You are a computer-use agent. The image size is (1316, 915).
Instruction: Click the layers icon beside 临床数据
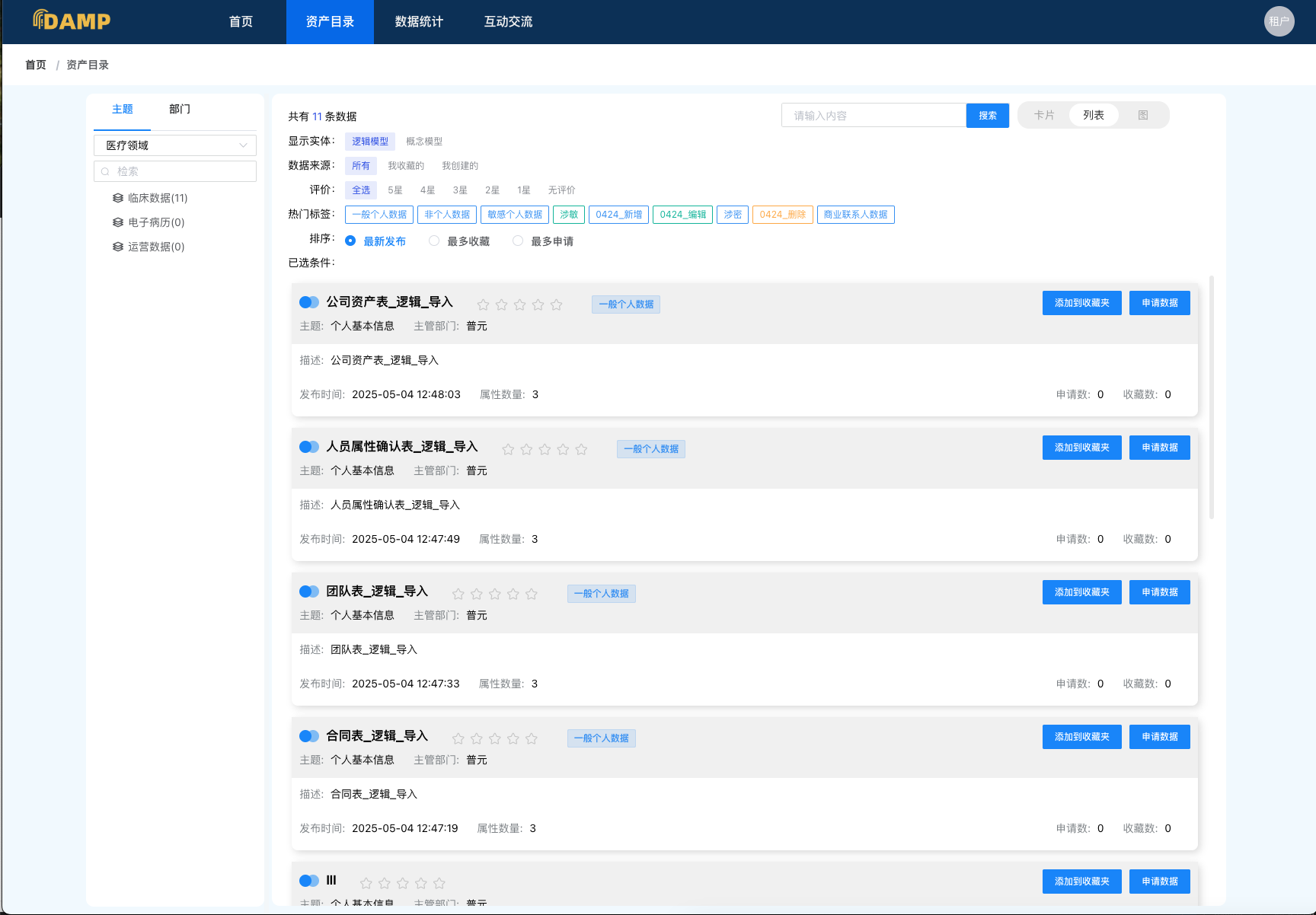(x=118, y=197)
